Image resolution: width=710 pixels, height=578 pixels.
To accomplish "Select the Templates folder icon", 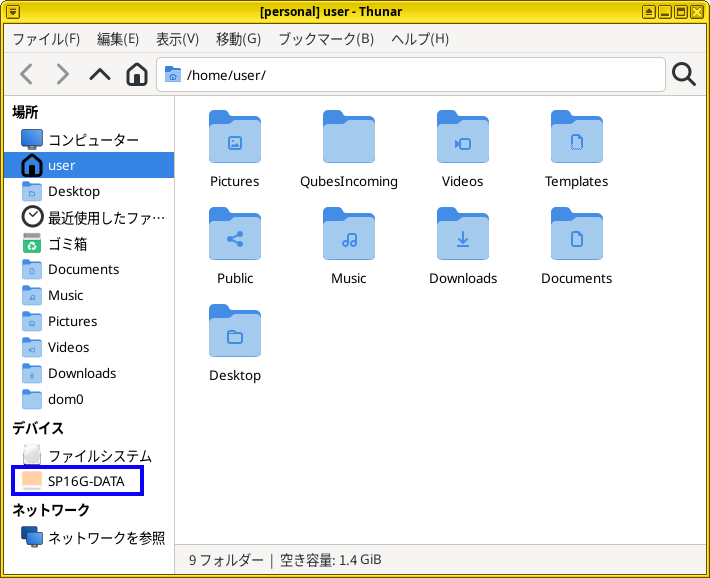I will point(576,137).
